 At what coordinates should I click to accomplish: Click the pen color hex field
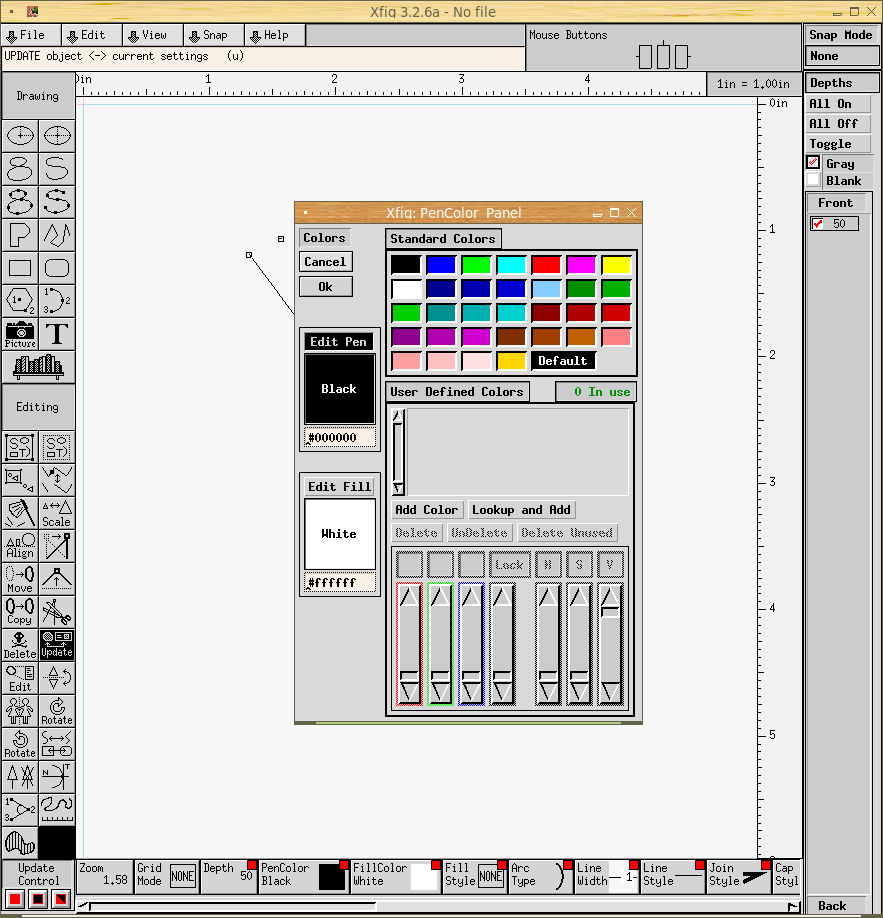[x=340, y=438]
